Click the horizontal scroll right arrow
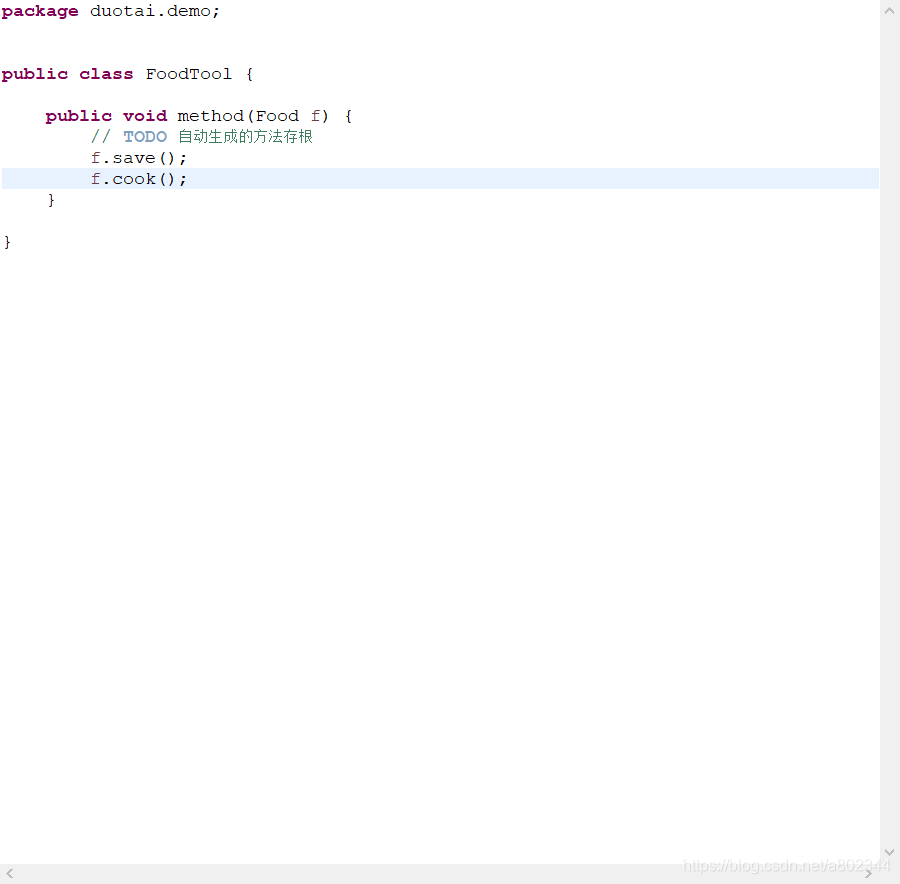This screenshot has width=900, height=884. 869,874
